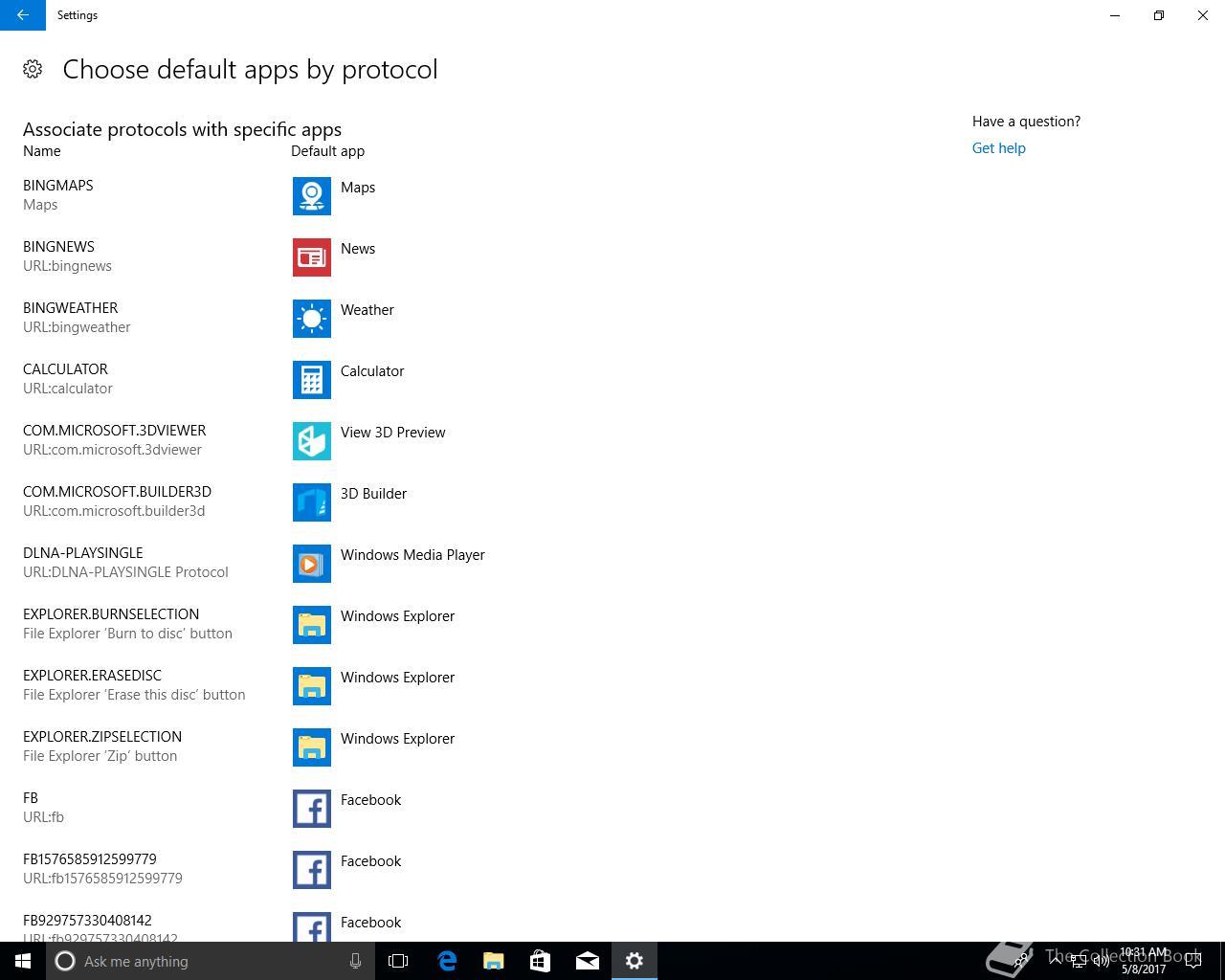The width and height of the screenshot is (1225, 980).
Task: Open Task View from the taskbar
Action: [398, 961]
